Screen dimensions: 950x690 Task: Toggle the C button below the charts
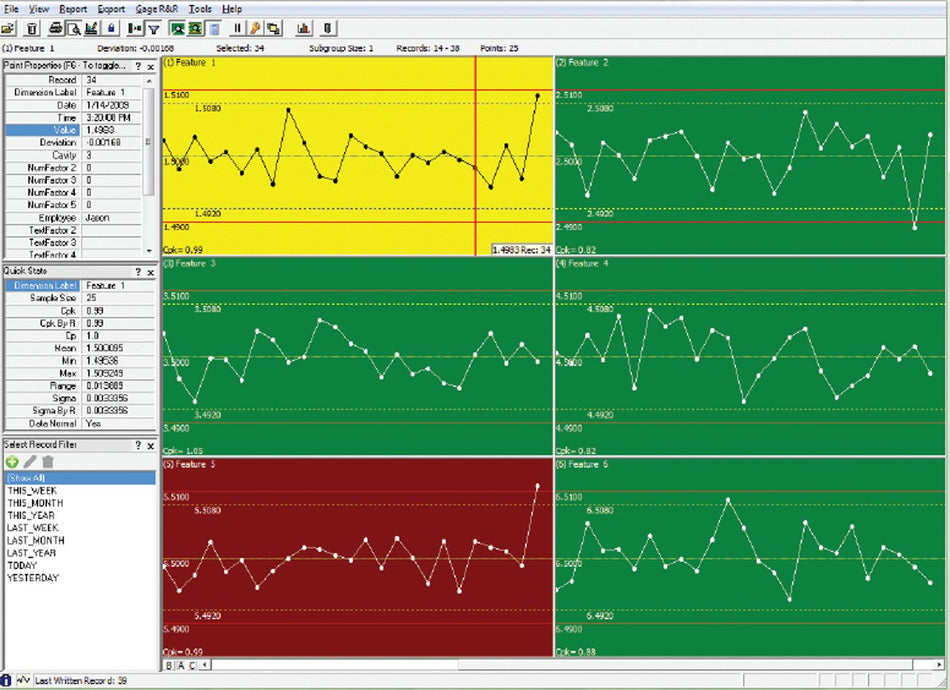tap(191, 664)
